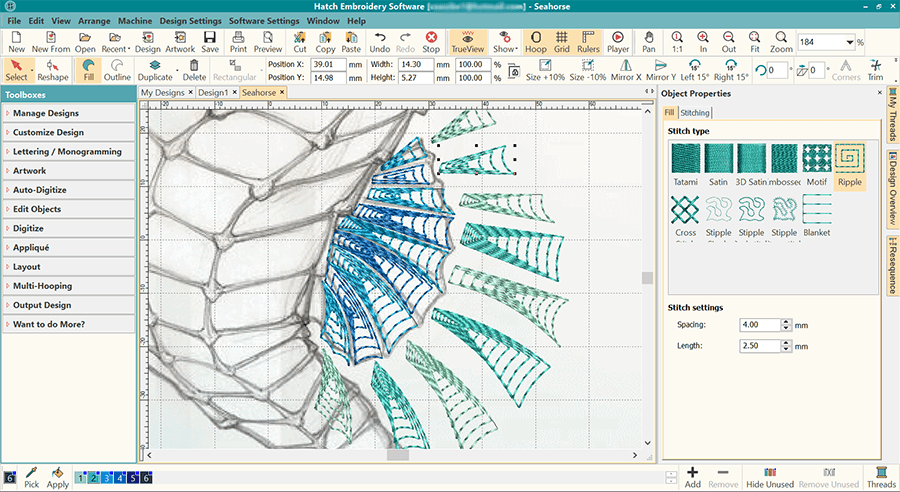Click the Spacing value field

tap(758, 325)
